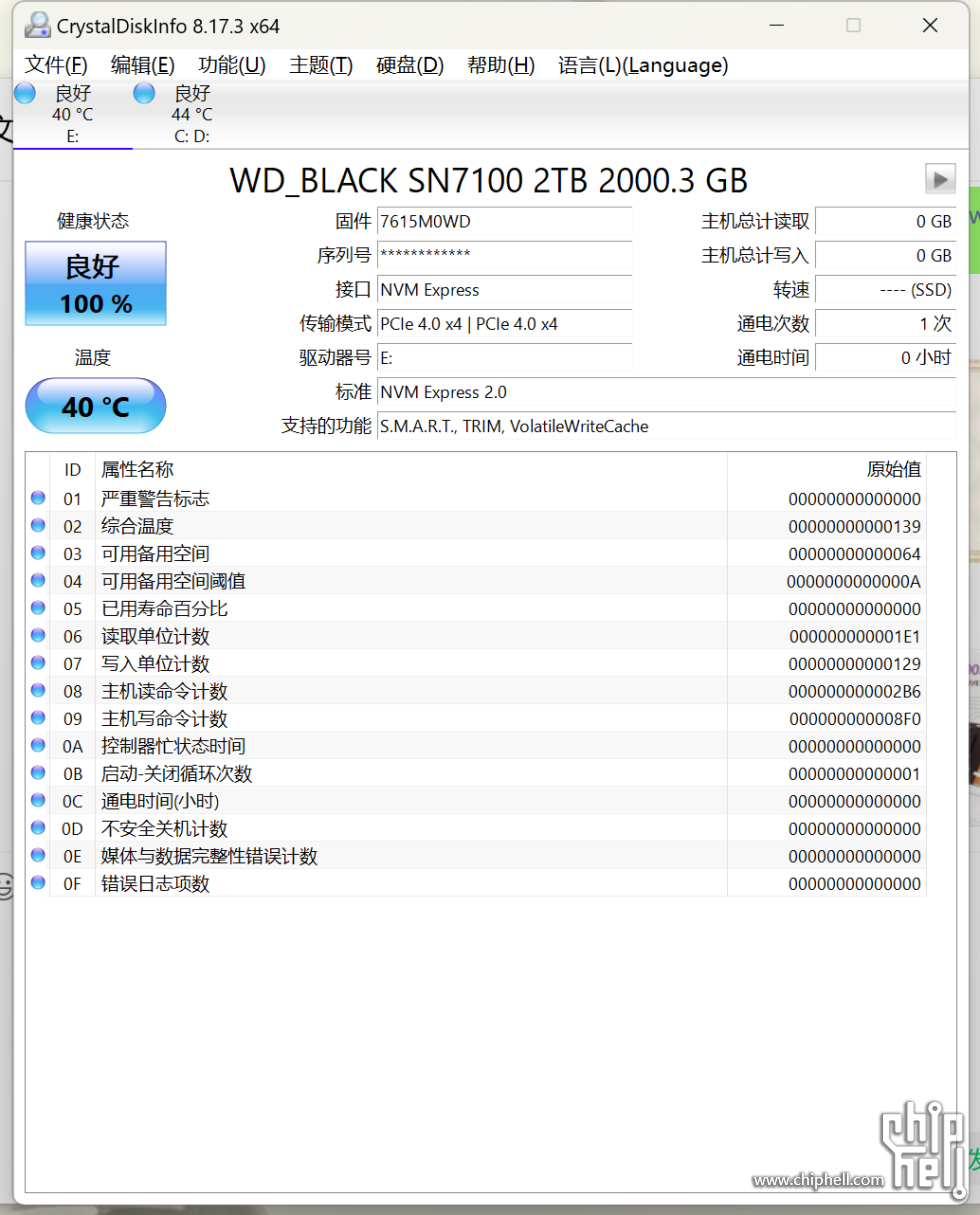Click the masked serial number field
Screen dimensions: 980x1215
(505, 256)
